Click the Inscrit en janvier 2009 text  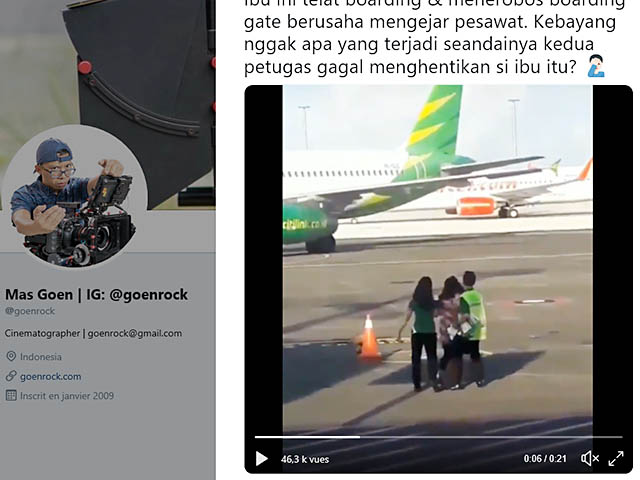coord(67,396)
